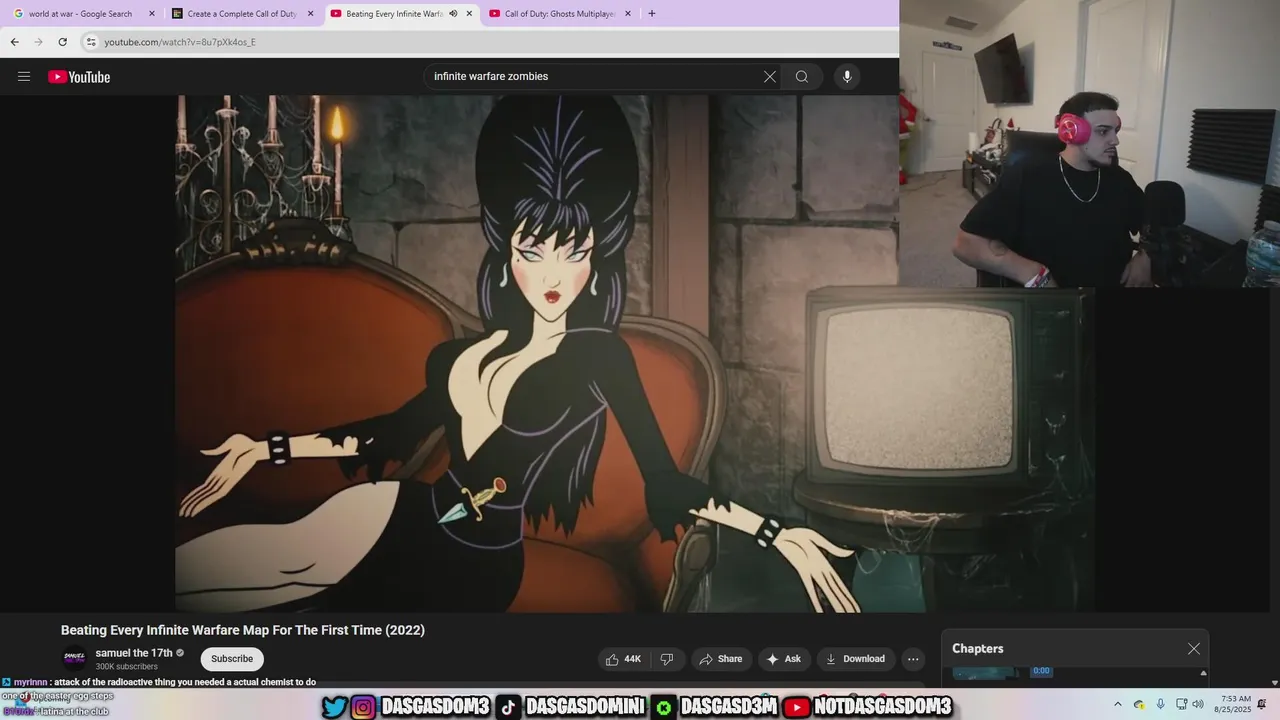The image size is (1280, 720).
Task: Open the YouTube hamburger guide menu
Action: 24,77
